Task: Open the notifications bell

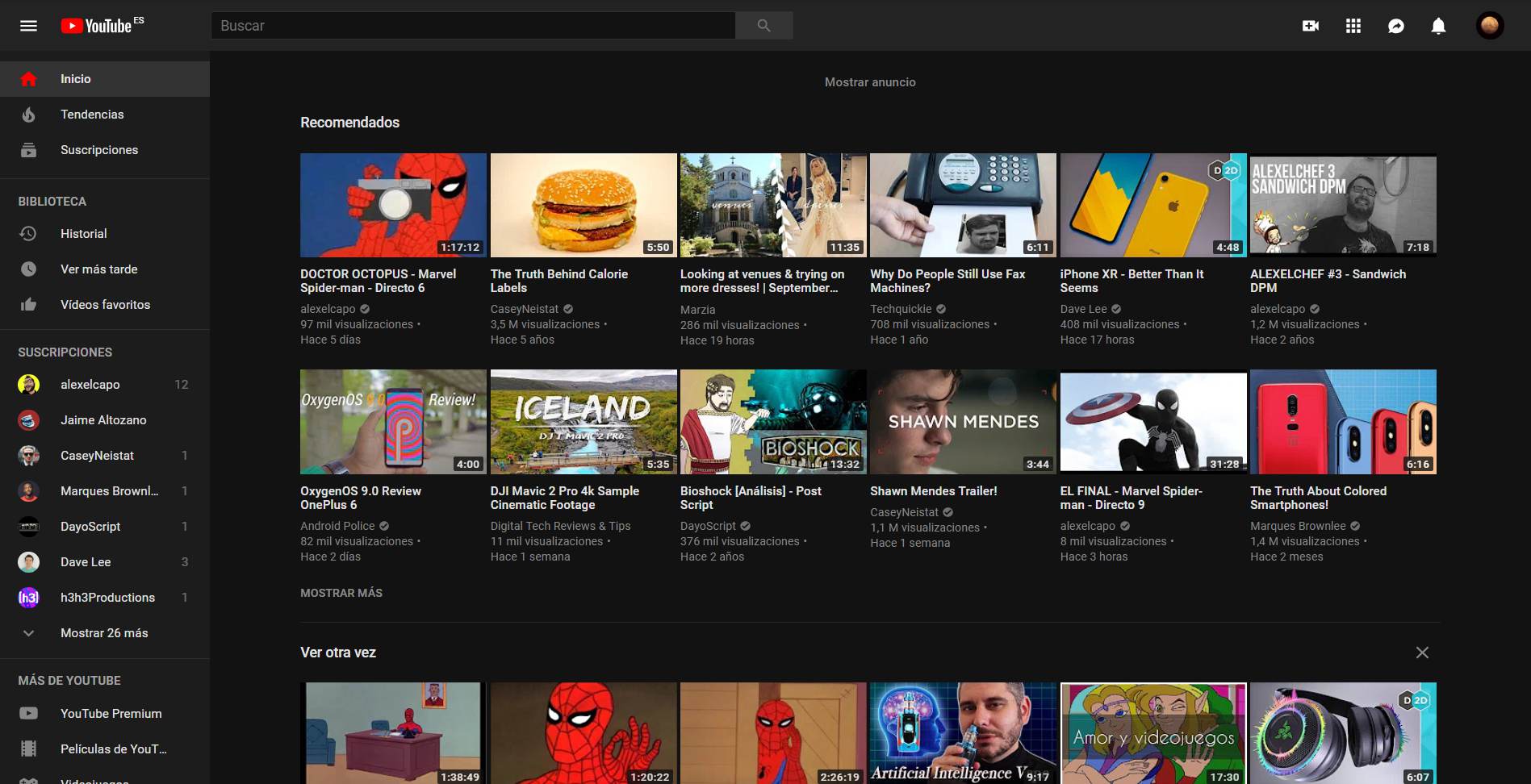Action: (x=1438, y=26)
